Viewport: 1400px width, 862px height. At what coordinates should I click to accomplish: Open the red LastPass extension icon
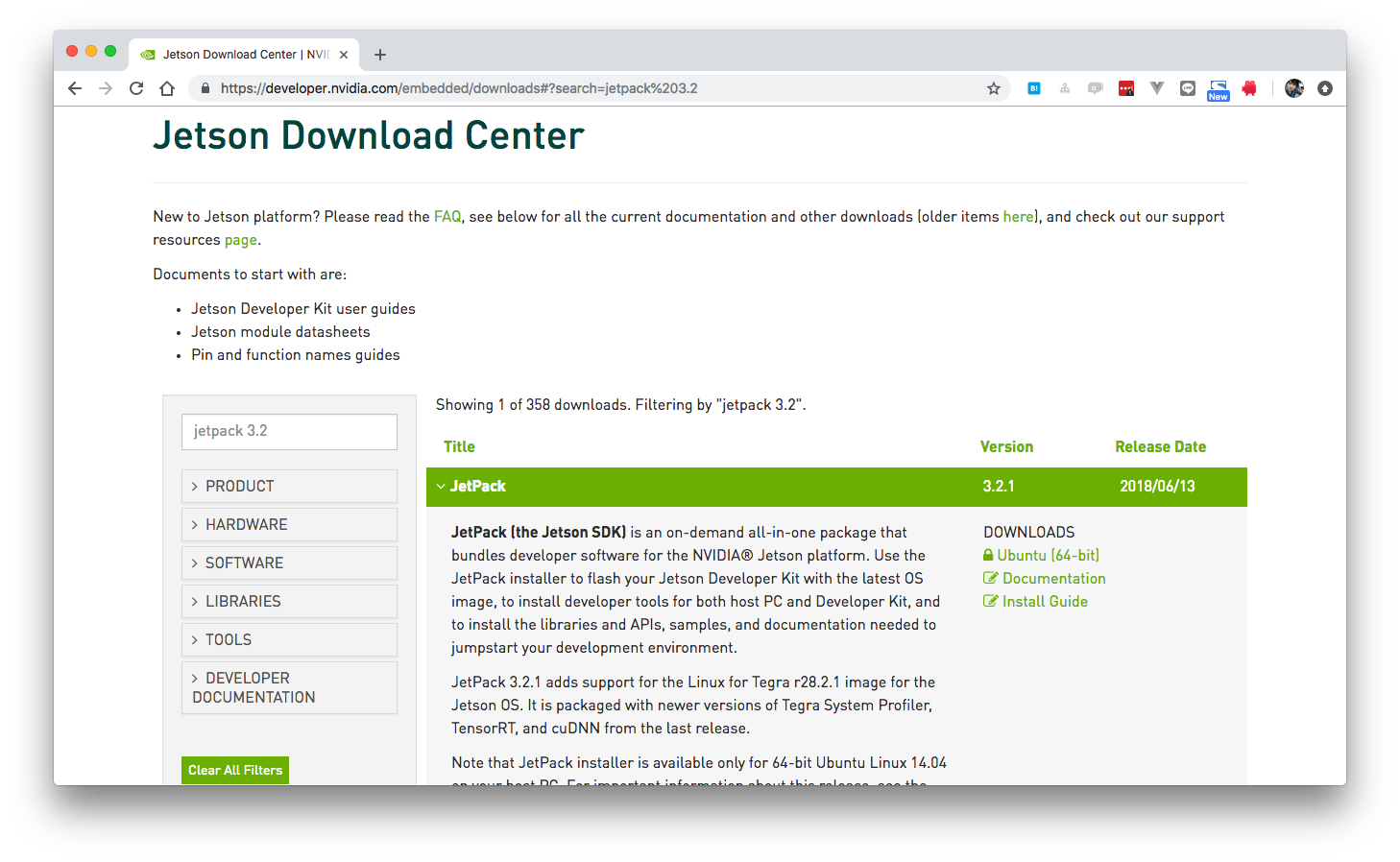point(1126,88)
